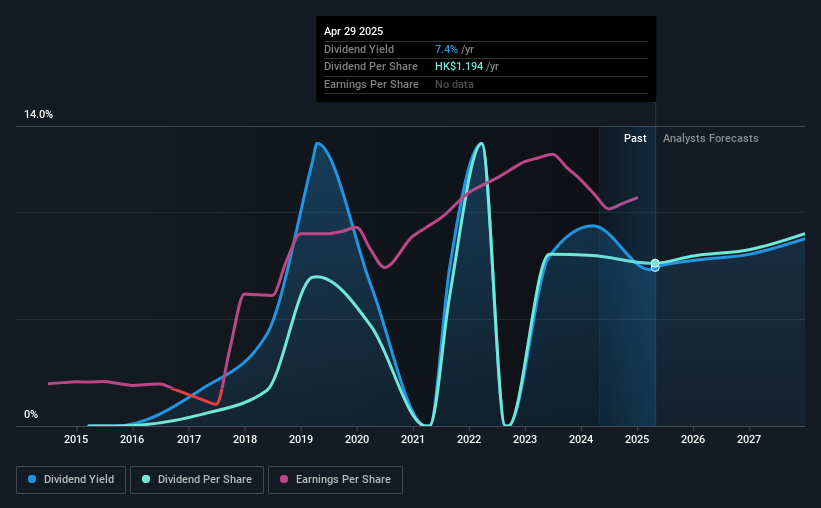Click the Past region label
Screen dimensions: 821x508
(x=635, y=138)
